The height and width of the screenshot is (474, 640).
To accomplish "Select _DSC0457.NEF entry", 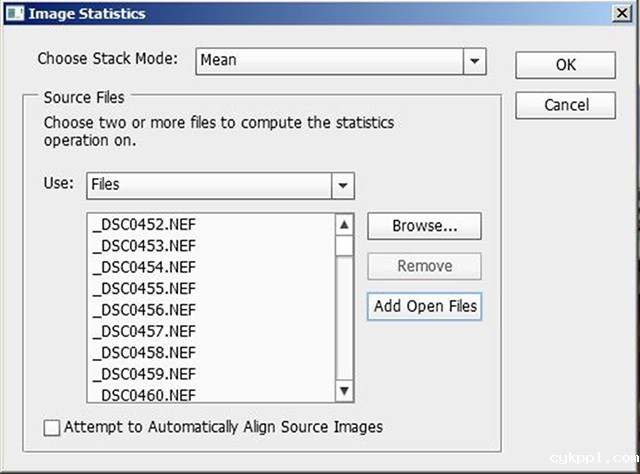I will (142, 331).
